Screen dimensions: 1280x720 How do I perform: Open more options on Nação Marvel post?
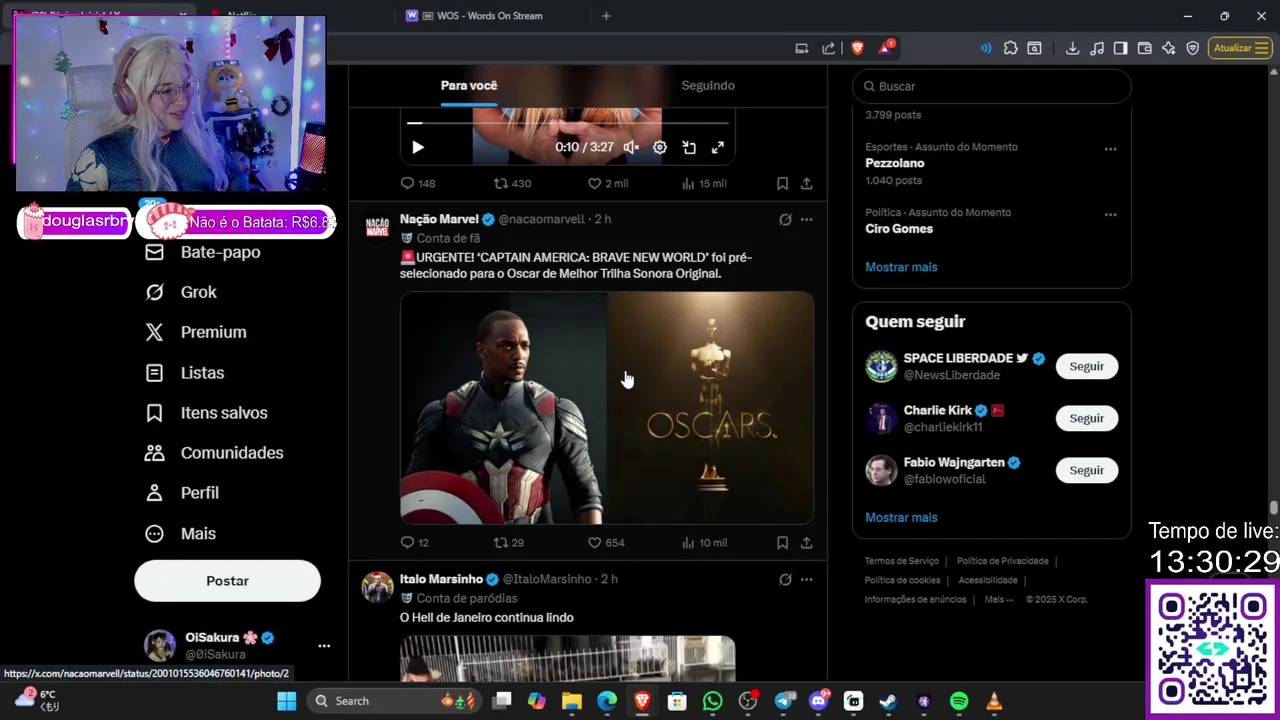click(x=806, y=219)
